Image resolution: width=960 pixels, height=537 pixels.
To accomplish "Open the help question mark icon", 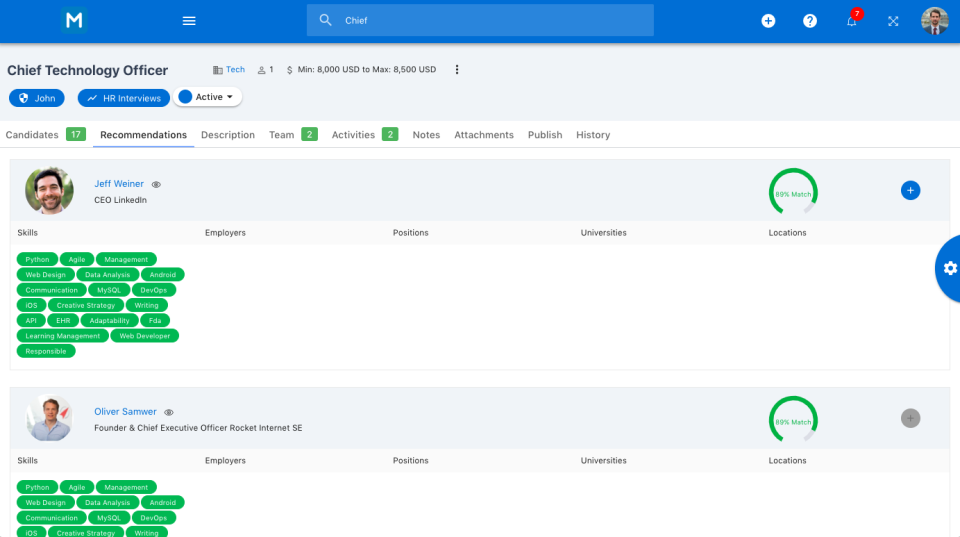I will point(810,21).
